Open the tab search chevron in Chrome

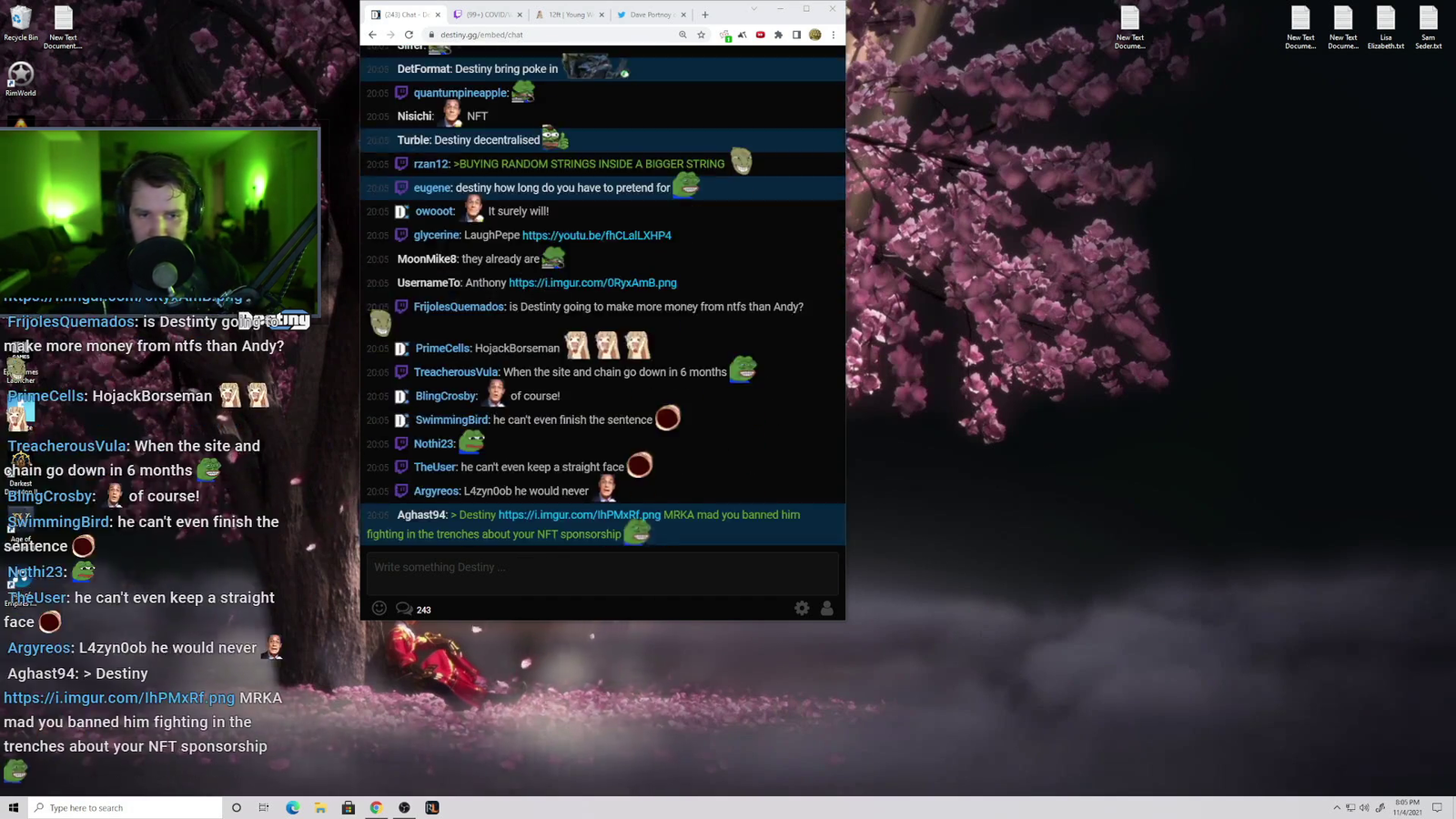[753, 9]
